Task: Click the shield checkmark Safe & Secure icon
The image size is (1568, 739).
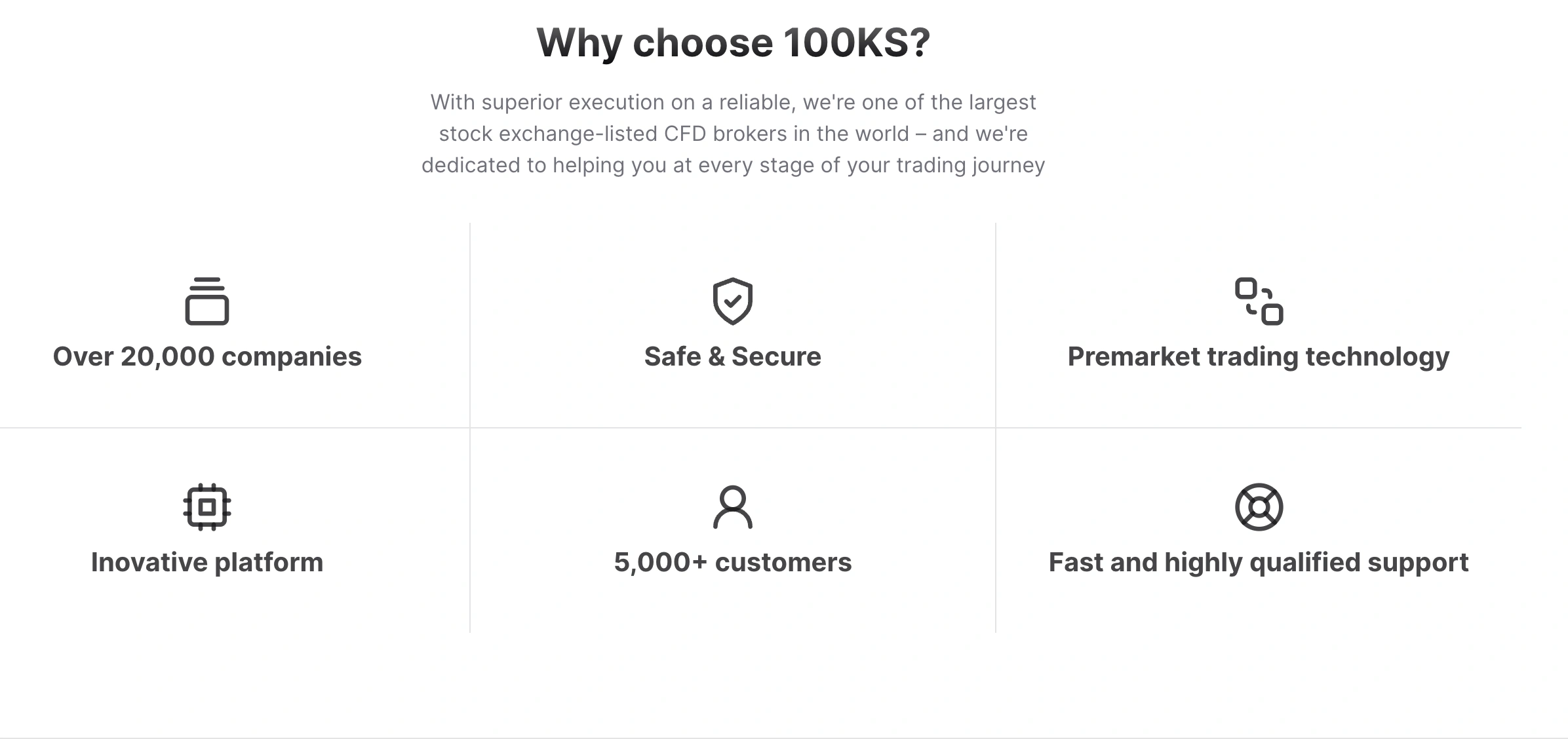Action: point(733,301)
